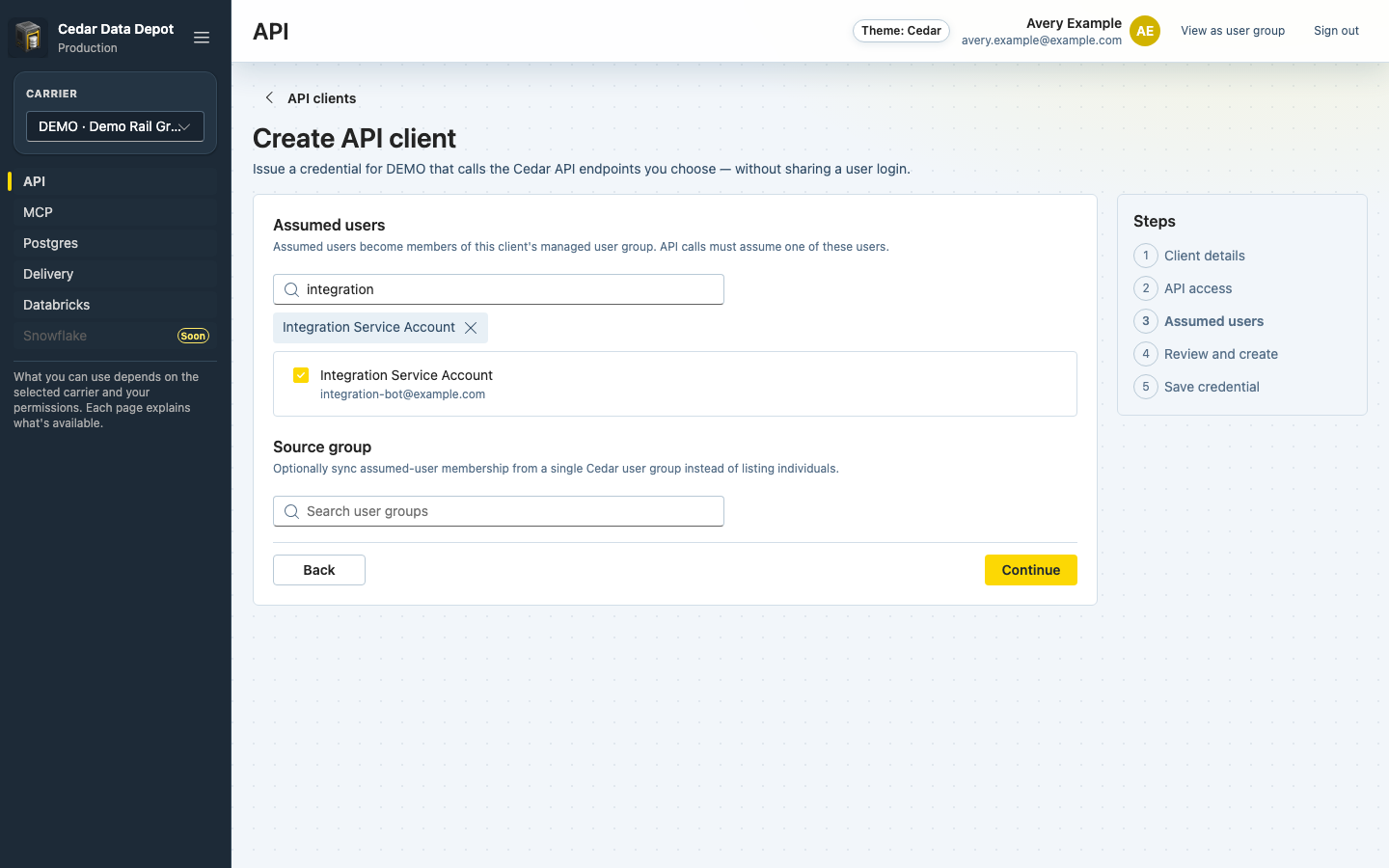This screenshot has width=1389, height=868.
Task: Click the Avery Example user name
Action: pyautogui.click(x=1074, y=23)
